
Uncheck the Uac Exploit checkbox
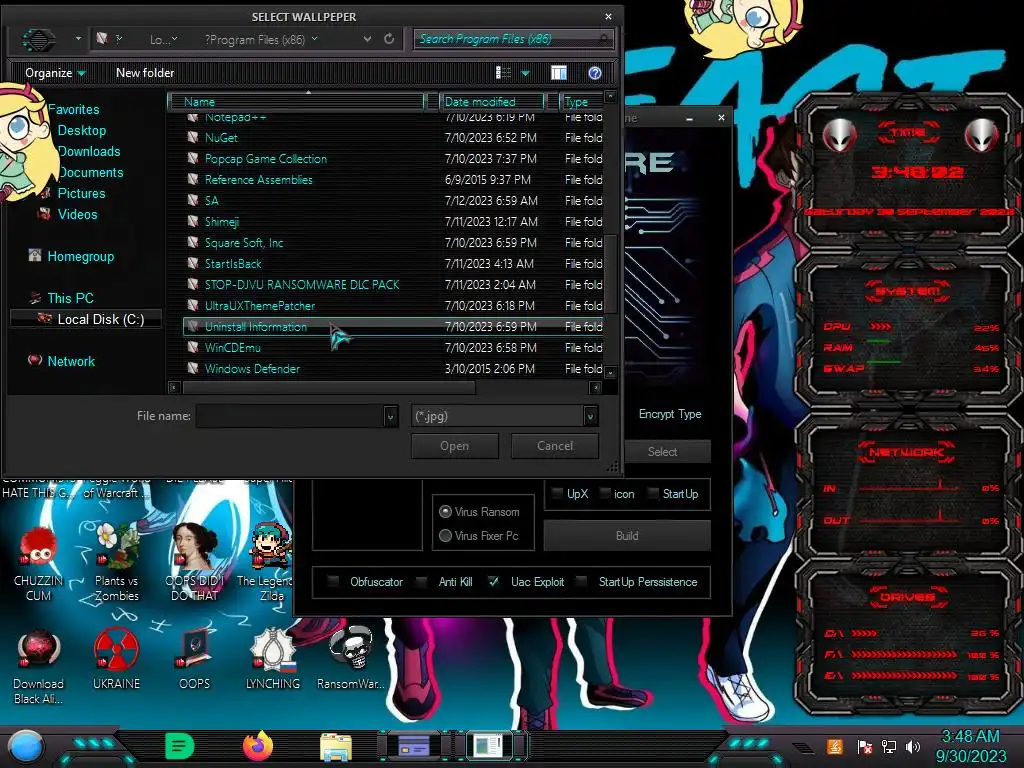pos(494,581)
